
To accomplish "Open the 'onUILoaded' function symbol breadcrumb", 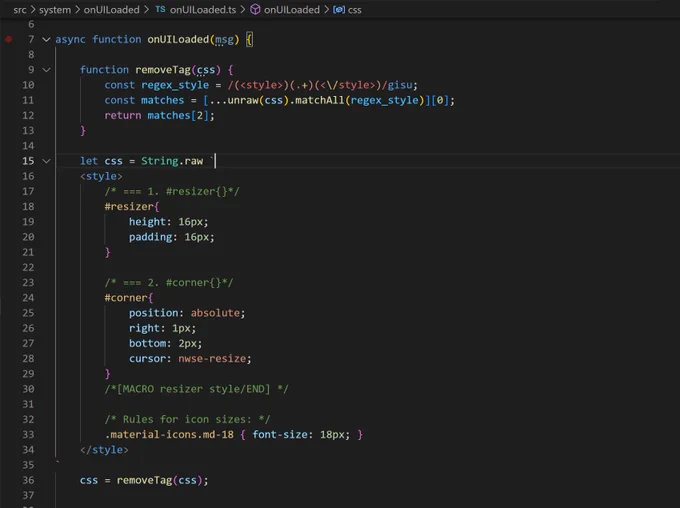I will (x=291, y=10).
